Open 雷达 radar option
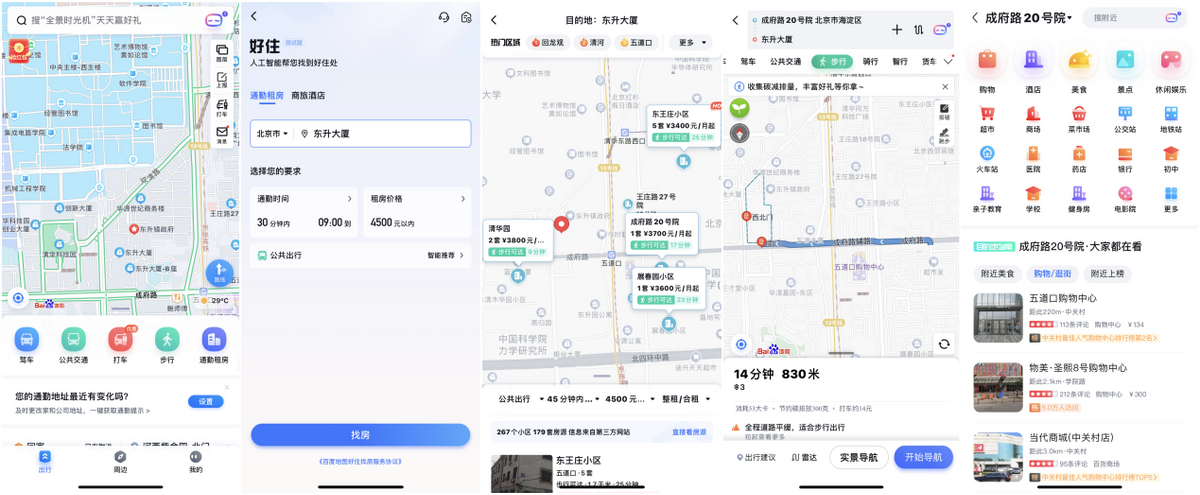Screen dimensions: 1200x495 (x=804, y=458)
